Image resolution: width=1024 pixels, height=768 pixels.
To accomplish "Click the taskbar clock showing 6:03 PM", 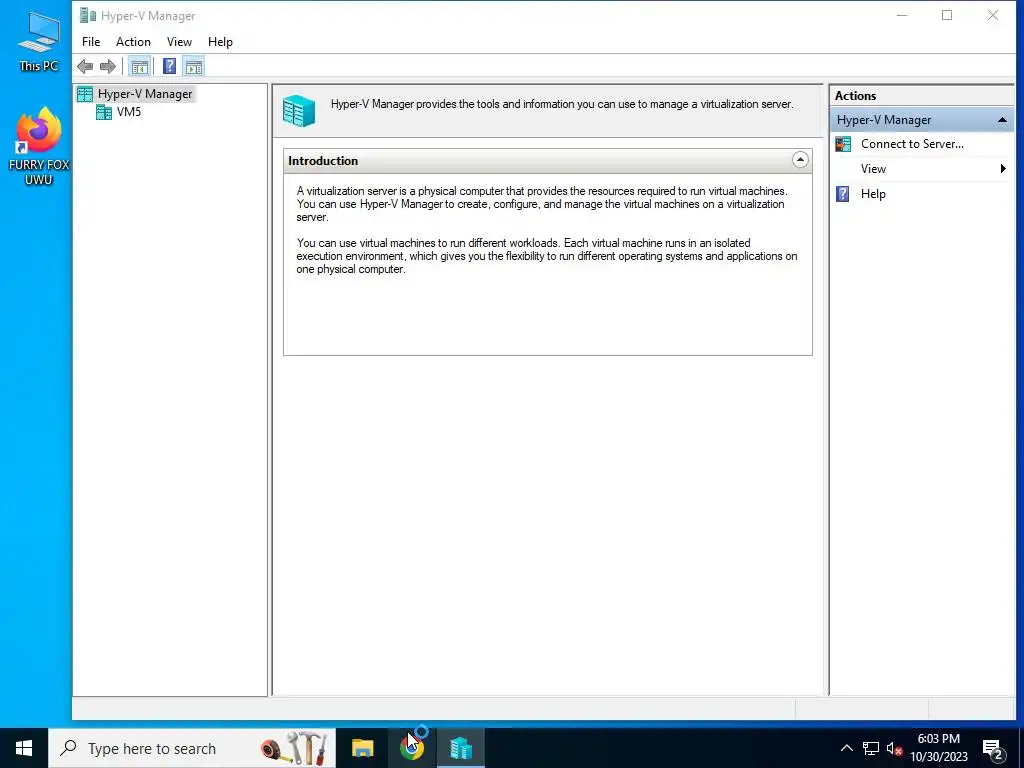I will click(938, 748).
